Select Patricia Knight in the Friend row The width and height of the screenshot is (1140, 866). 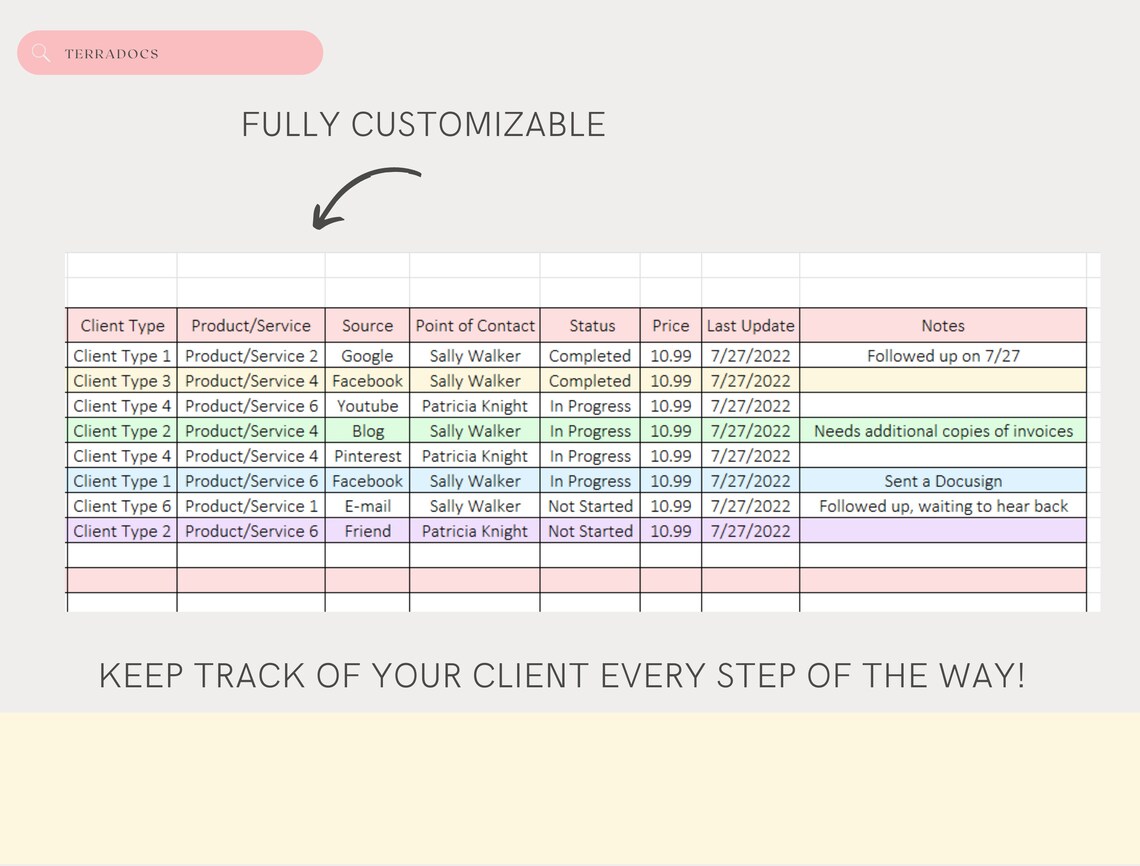(474, 530)
